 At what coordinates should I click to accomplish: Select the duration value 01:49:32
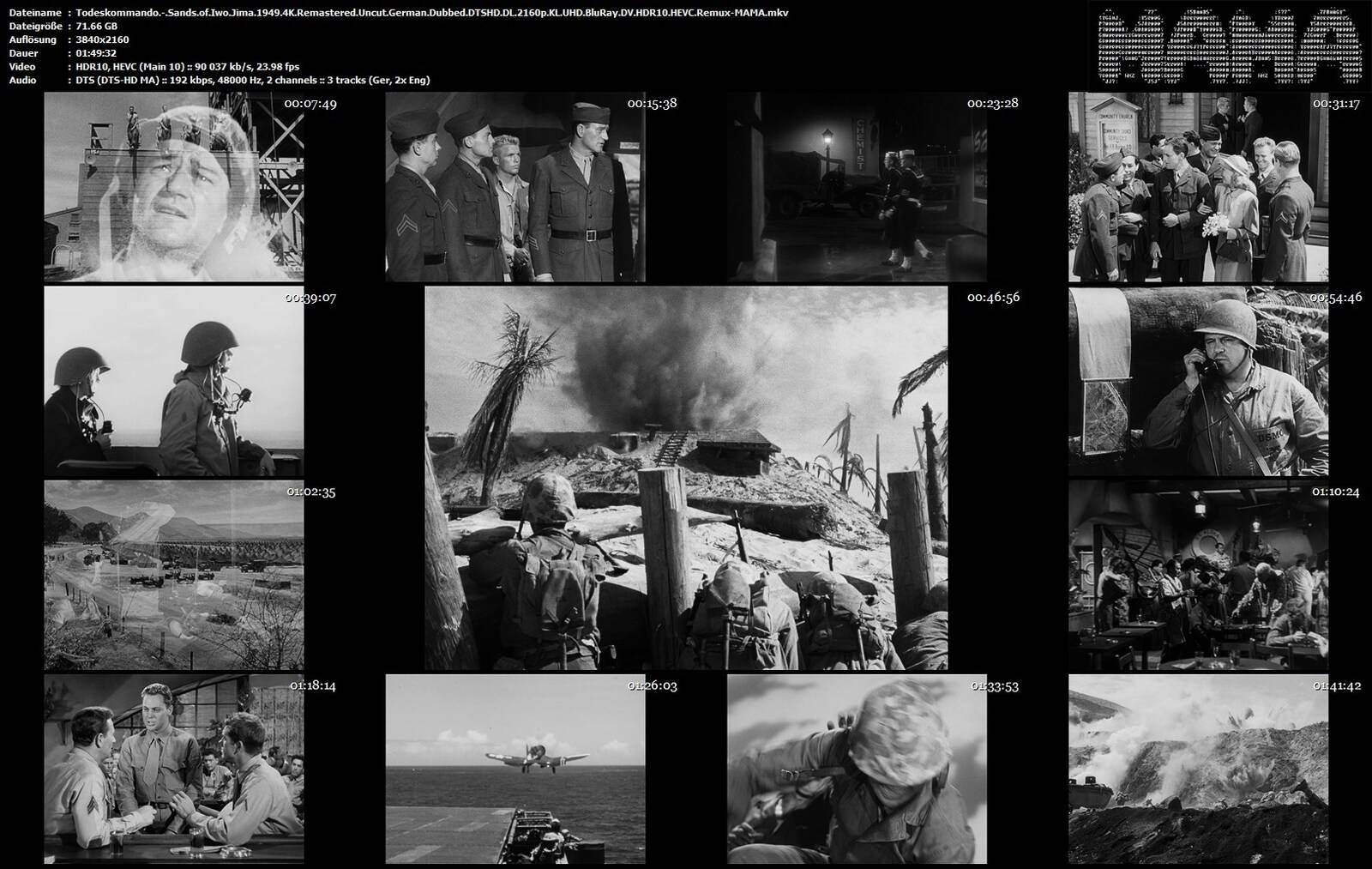[96, 53]
